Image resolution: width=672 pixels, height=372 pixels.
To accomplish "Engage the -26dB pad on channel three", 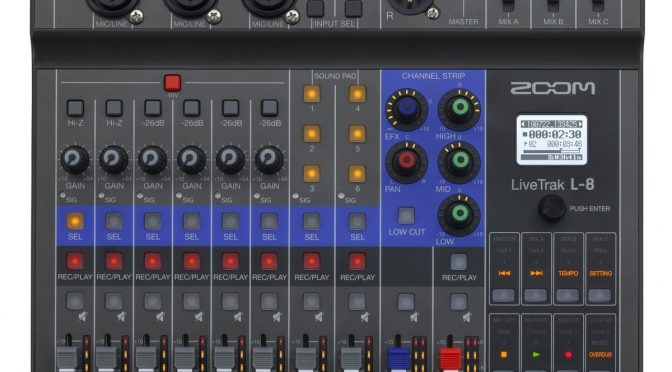I will point(153,108).
